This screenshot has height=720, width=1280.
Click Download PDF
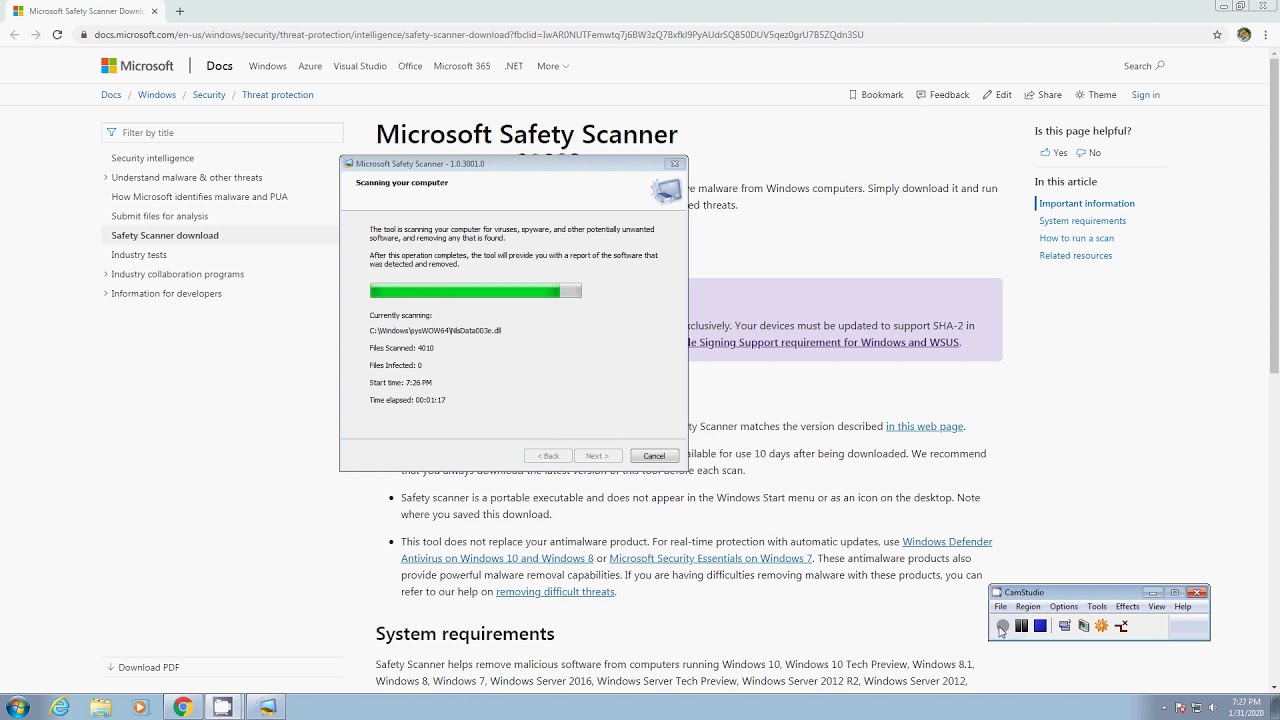point(143,667)
